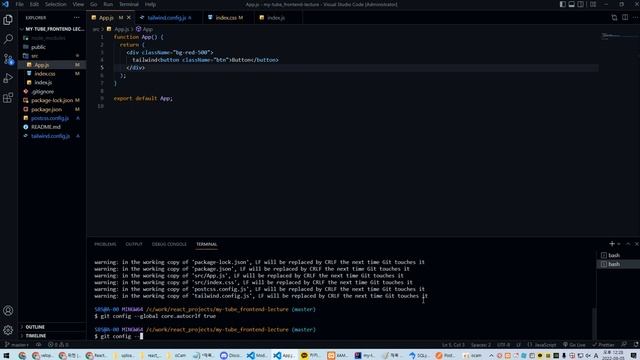Toggle the secondary side bar layout icon

point(581,4)
